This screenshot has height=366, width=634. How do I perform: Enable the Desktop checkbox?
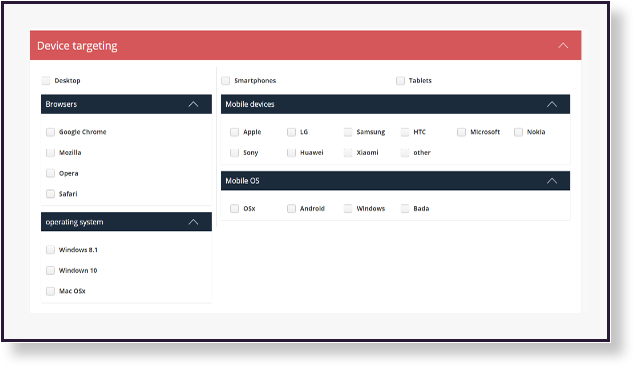46,80
